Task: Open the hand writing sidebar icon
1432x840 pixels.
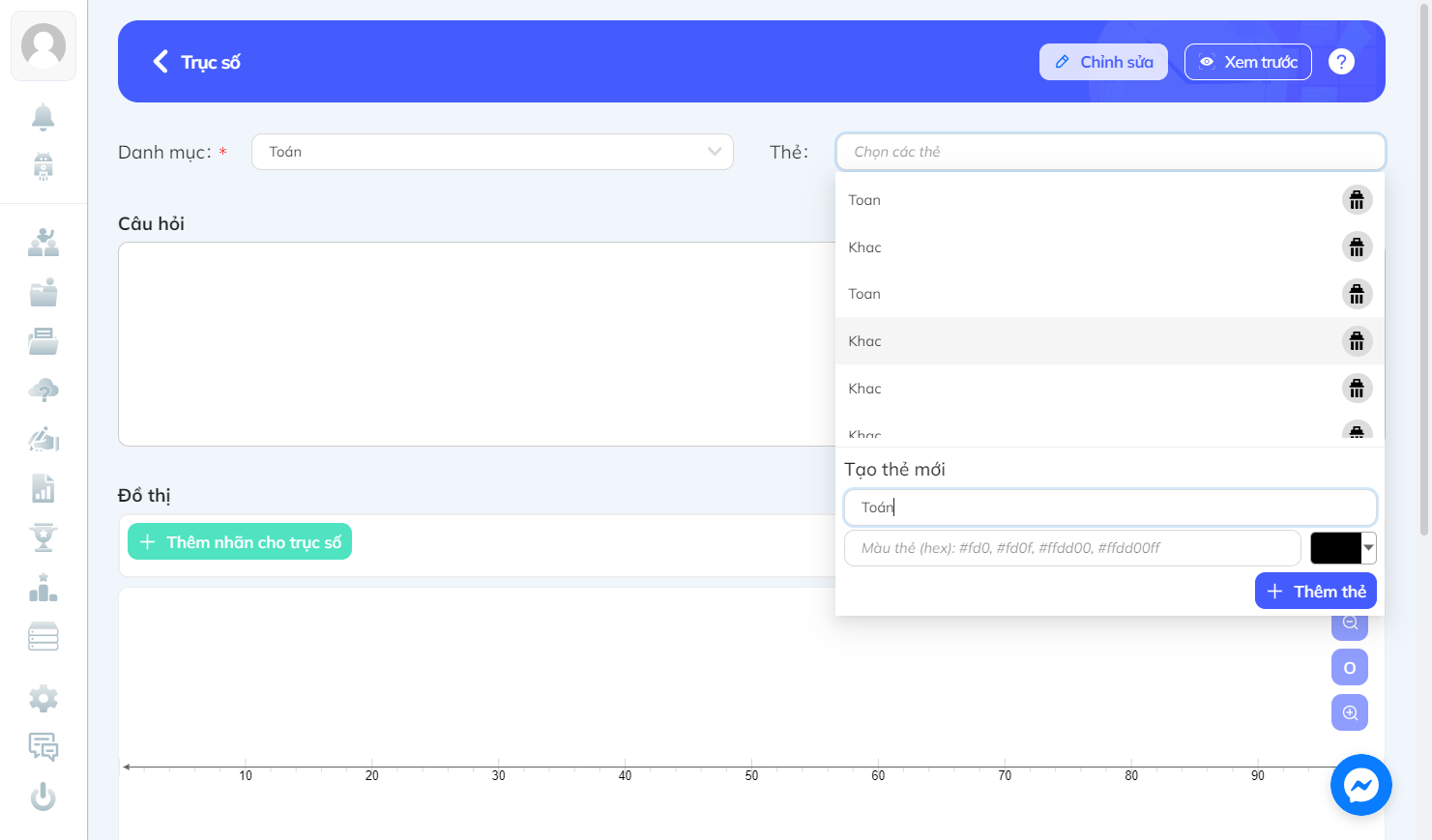Action: coord(44,439)
